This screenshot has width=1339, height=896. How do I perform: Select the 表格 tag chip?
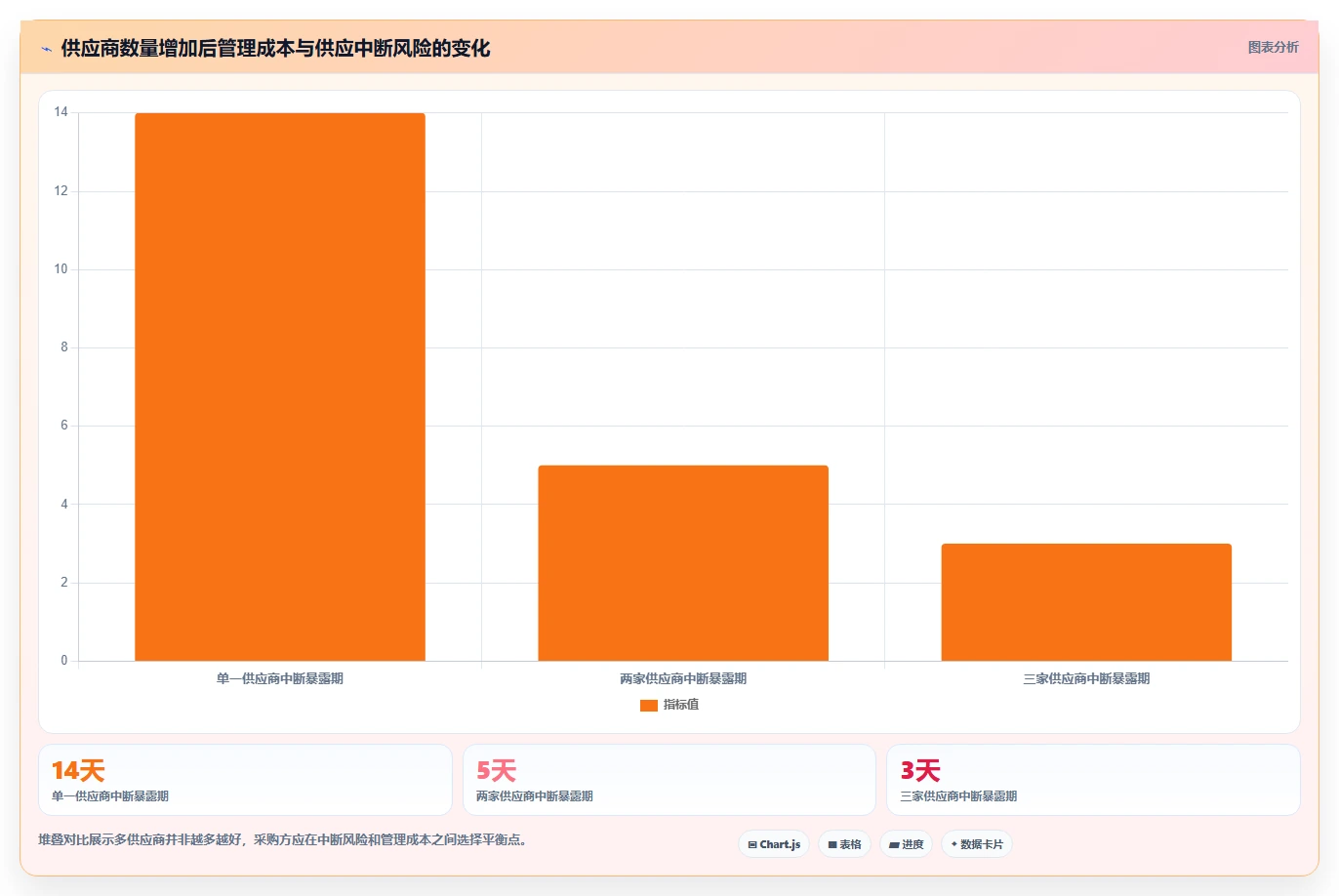click(x=844, y=844)
